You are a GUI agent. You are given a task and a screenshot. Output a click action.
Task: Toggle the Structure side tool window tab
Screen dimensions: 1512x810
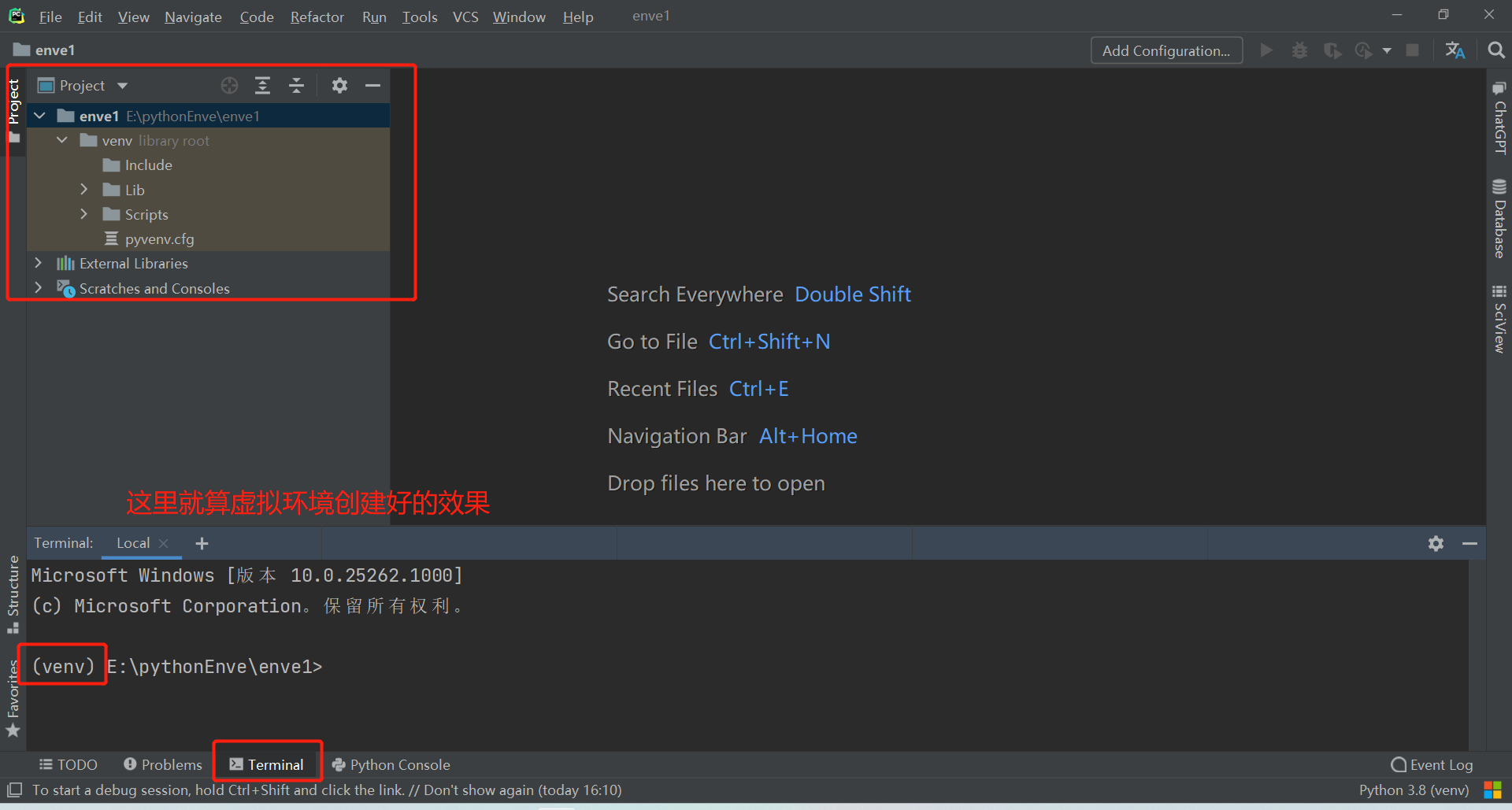point(13,594)
